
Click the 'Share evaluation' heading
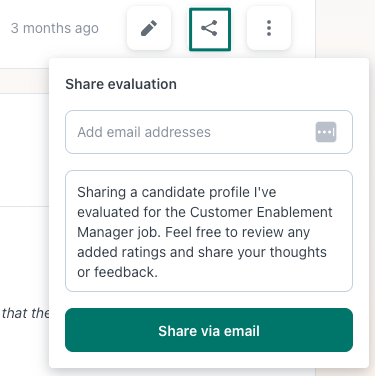[121, 84]
